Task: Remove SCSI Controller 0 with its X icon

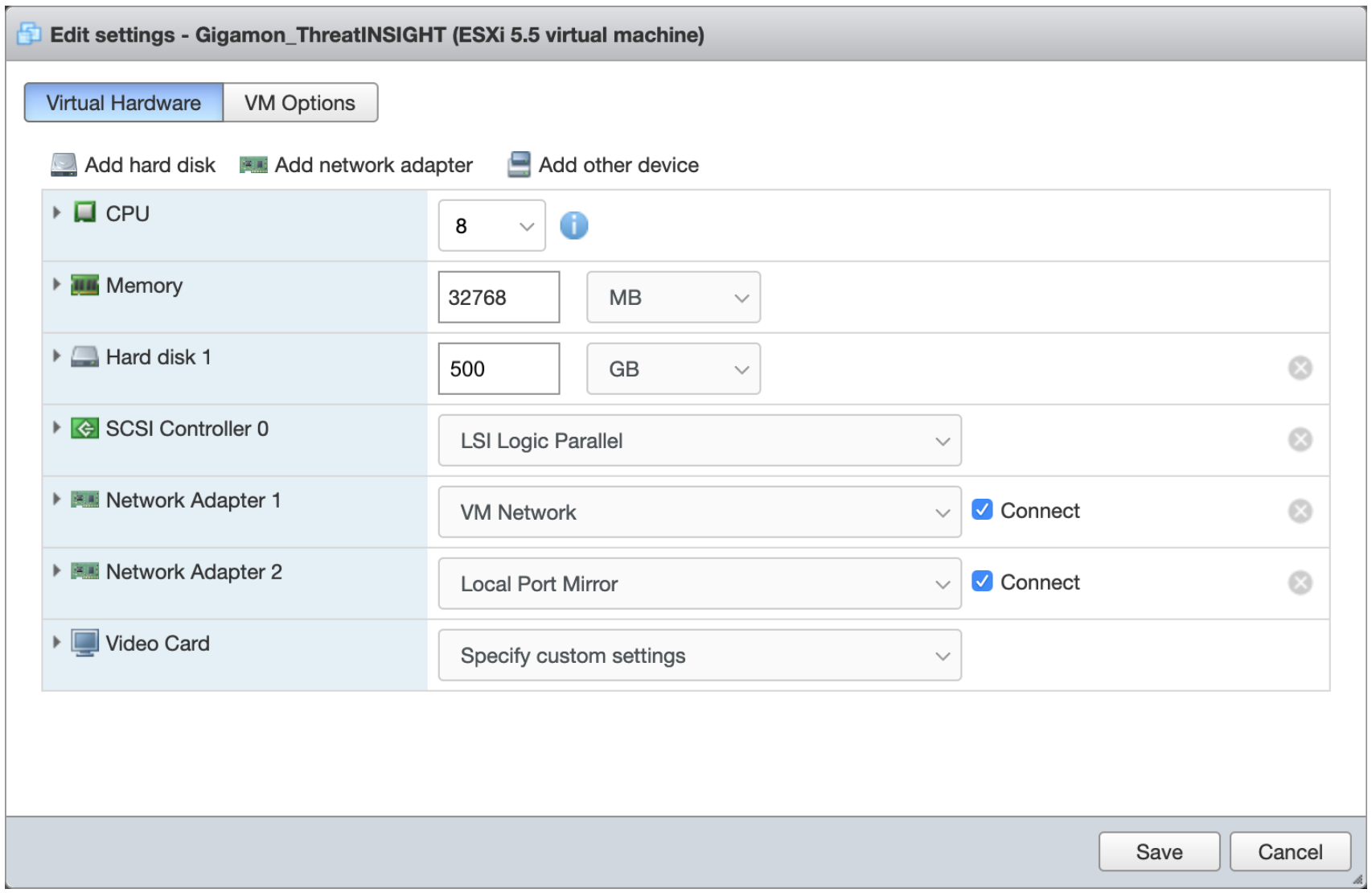Action: click(1300, 439)
